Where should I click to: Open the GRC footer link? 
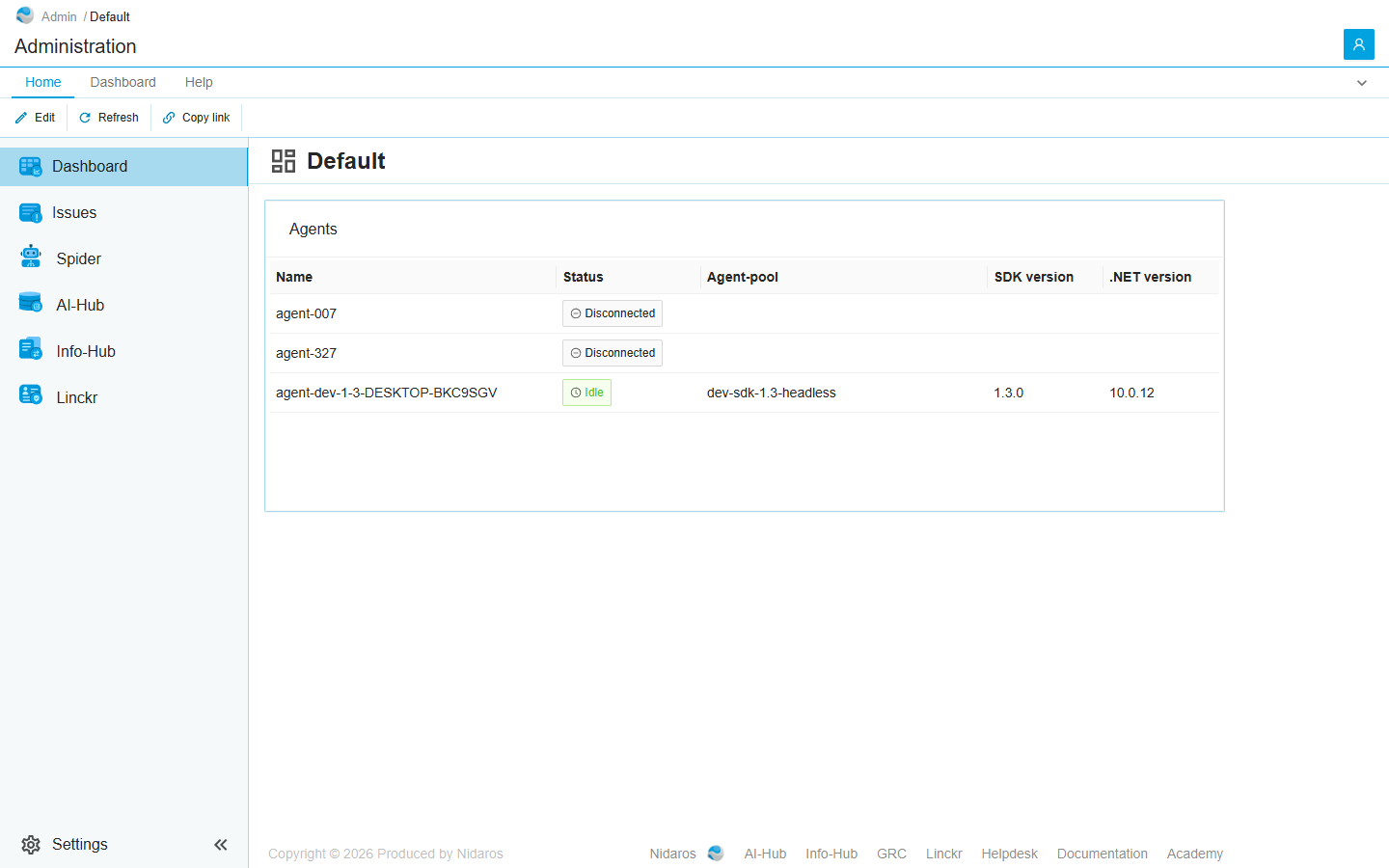point(891,854)
